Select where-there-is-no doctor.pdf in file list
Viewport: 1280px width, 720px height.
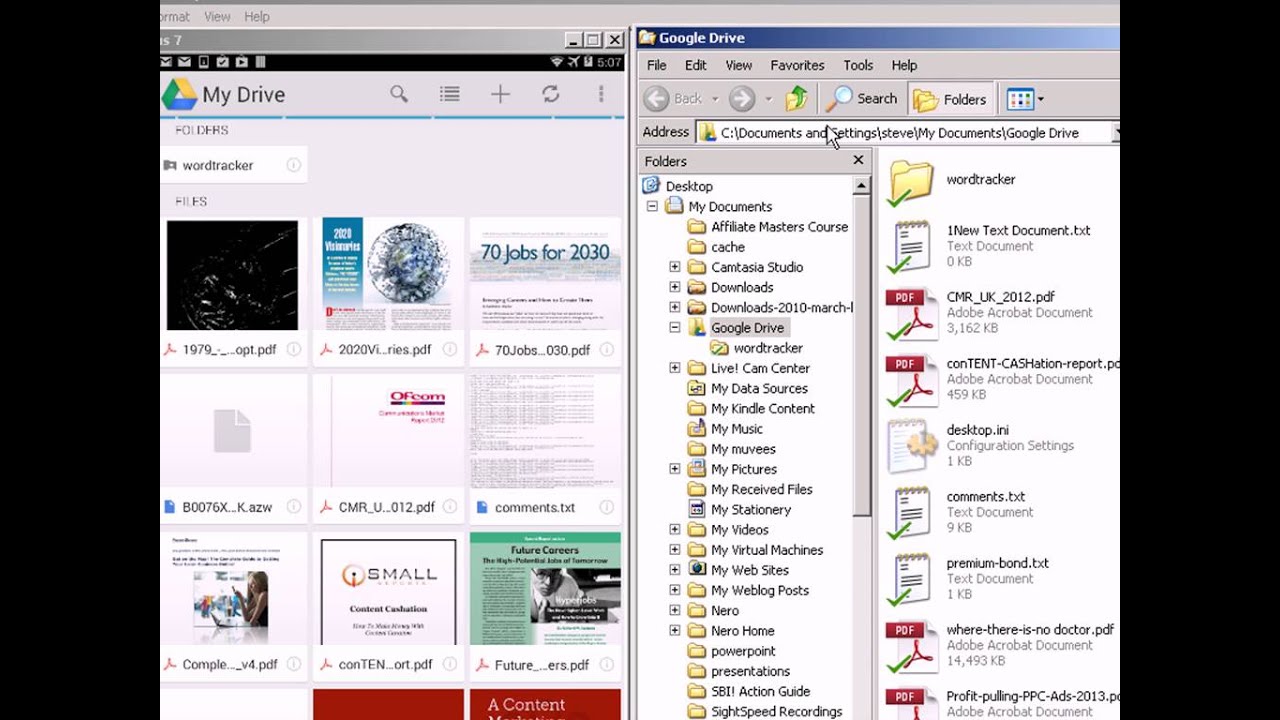[x=1030, y=630]
